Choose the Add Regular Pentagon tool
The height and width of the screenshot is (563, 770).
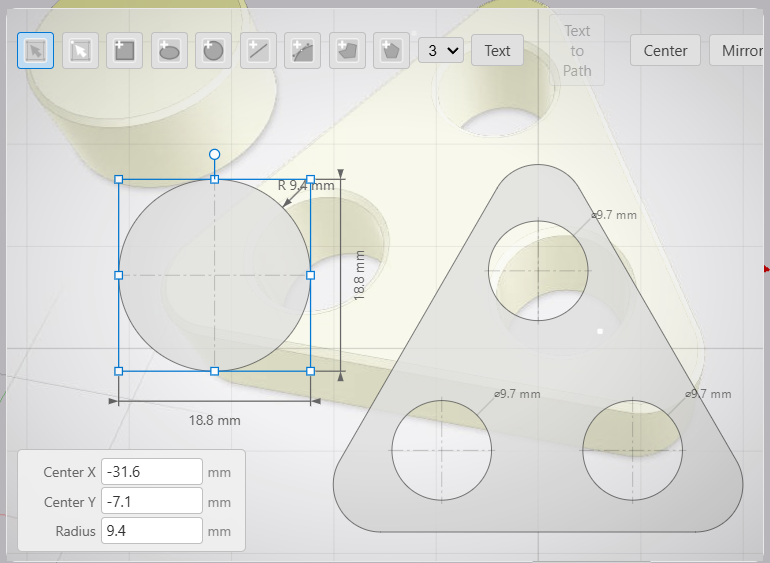(x=391, y=51)
